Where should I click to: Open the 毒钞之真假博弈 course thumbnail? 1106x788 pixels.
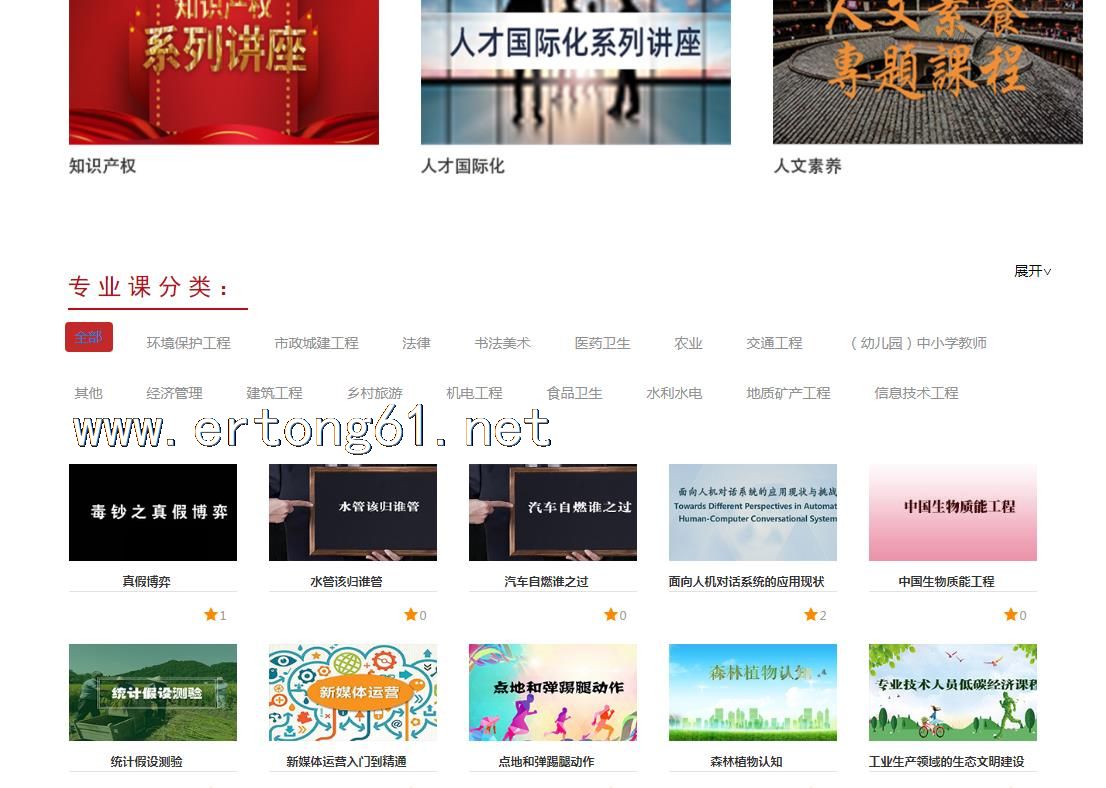pos(153,512)
